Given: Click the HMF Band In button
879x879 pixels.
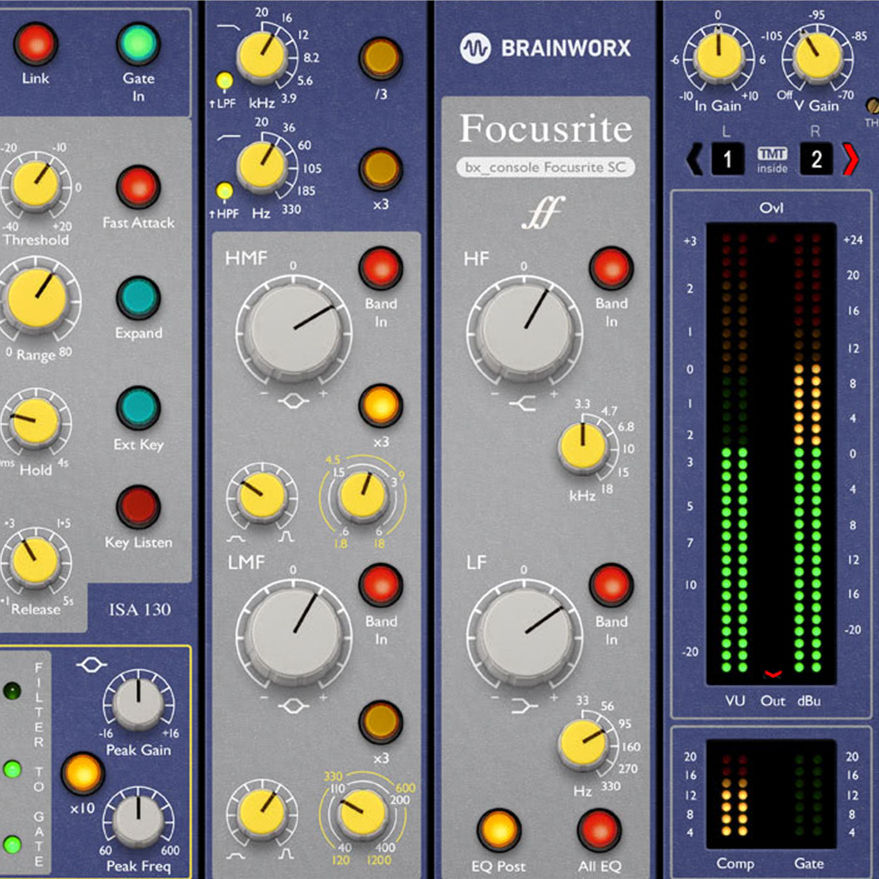Looking at the screenshot, I should point(381,268).
